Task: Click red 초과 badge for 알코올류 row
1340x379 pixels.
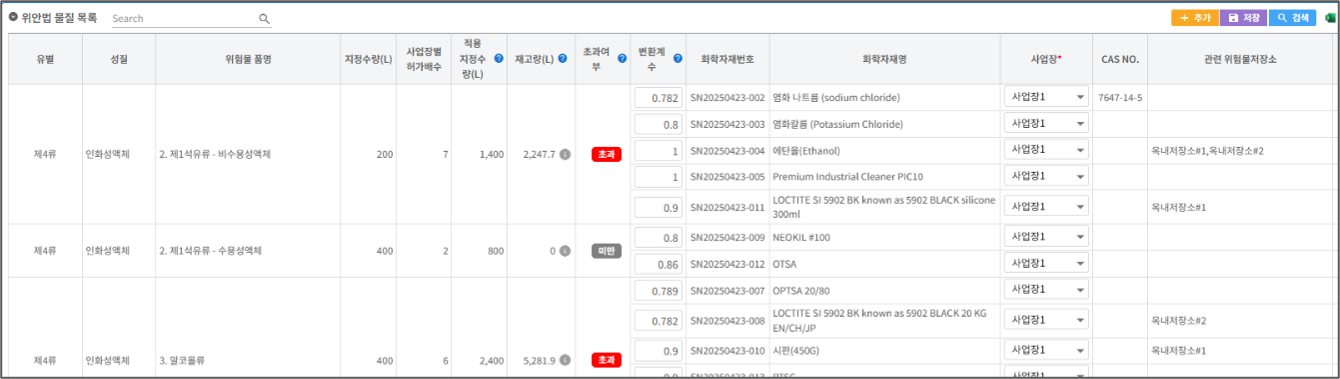Action: click(x=606, y=360)
